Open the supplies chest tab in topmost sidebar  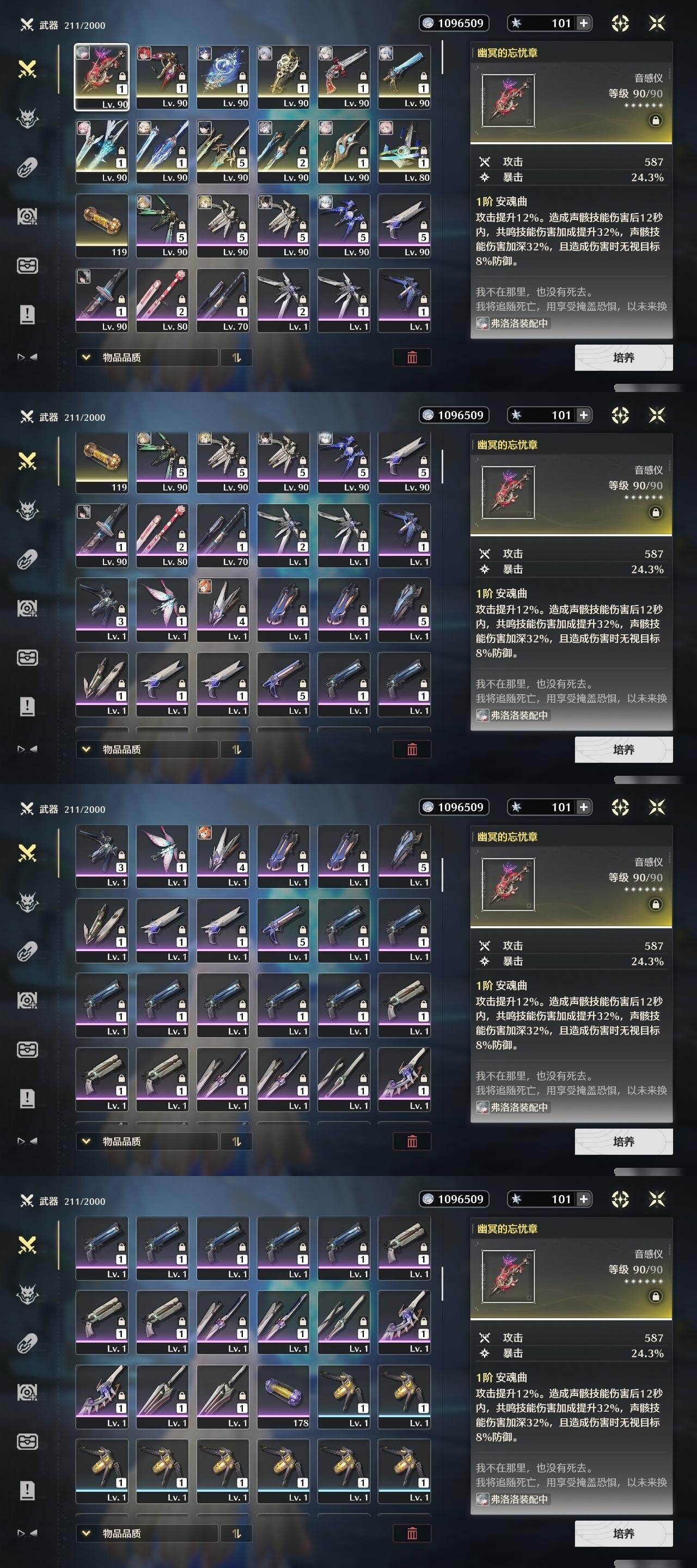[x=27, y=265]
